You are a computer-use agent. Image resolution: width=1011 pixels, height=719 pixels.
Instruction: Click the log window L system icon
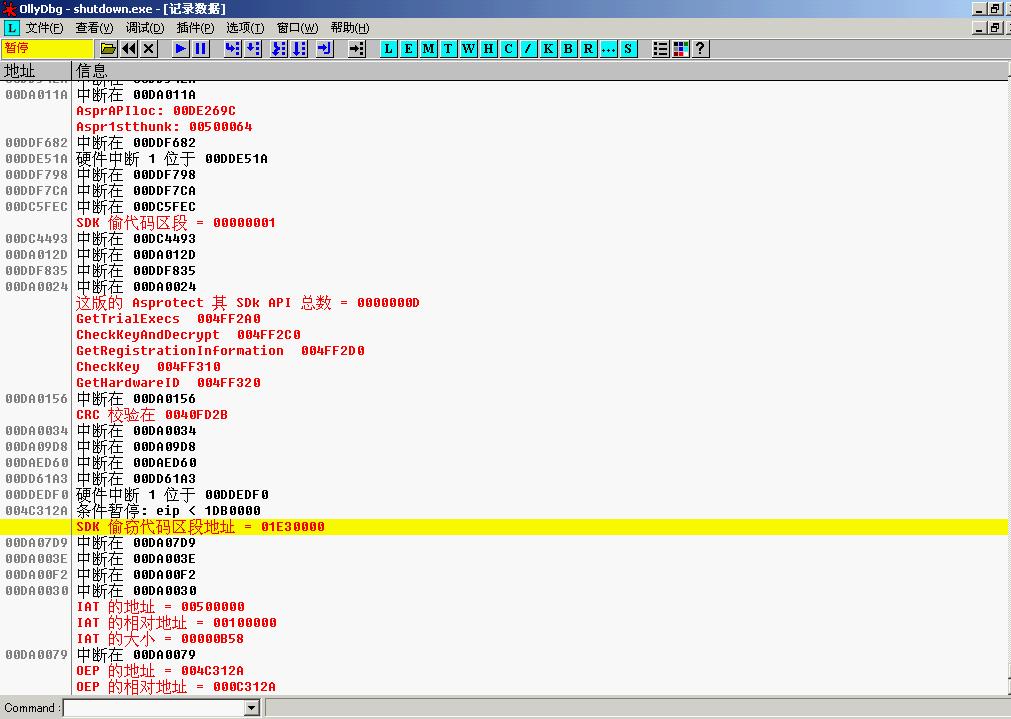[x=12, y=28]
